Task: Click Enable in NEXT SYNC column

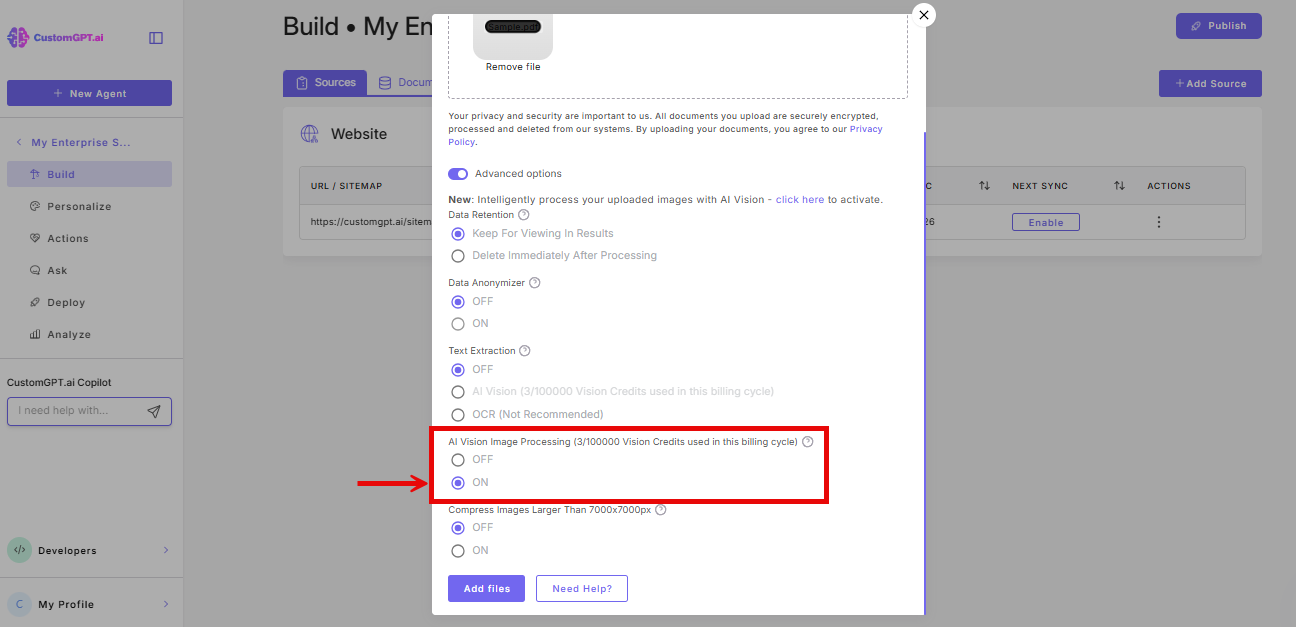Action: [1046, 222]
